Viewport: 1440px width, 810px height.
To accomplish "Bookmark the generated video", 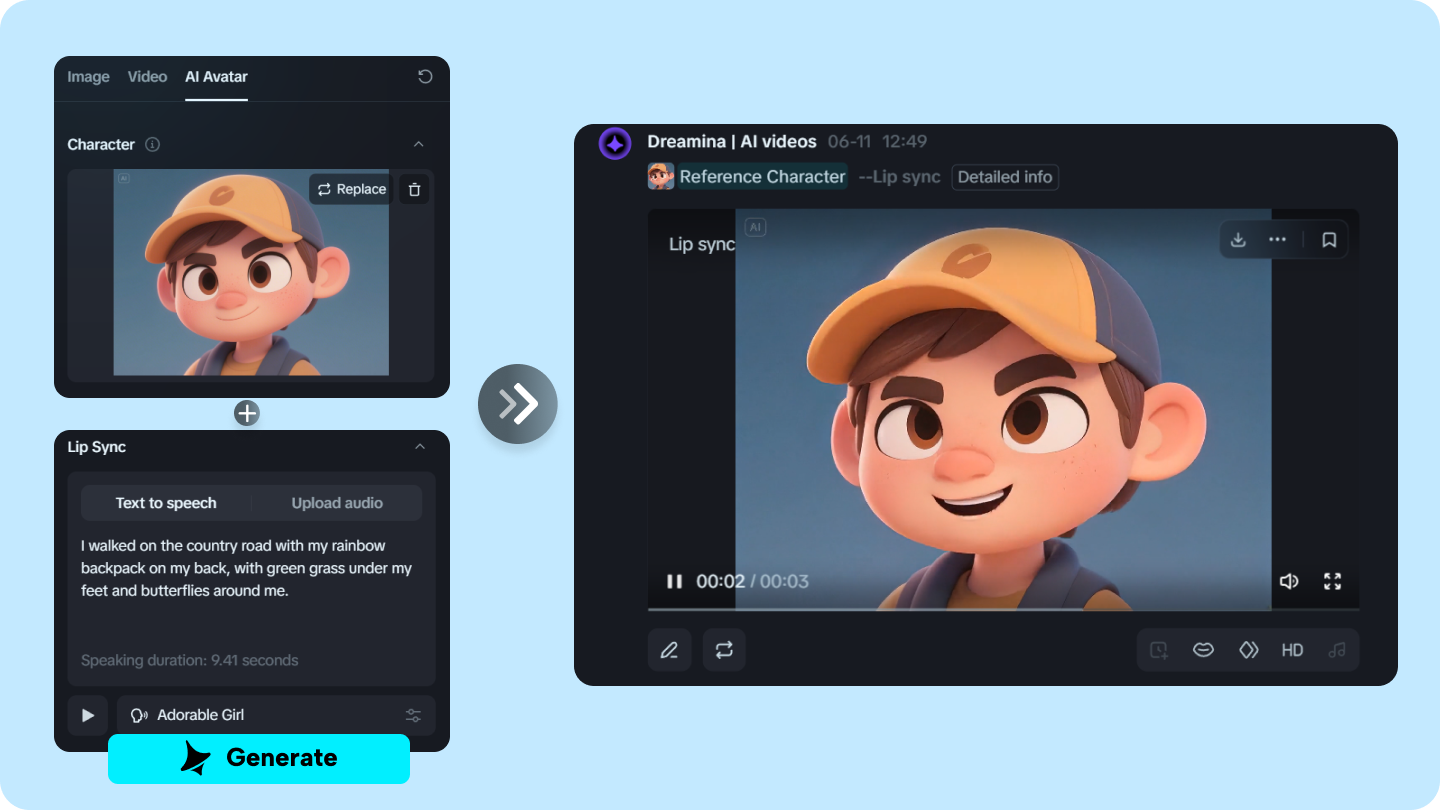I will [x=1329, y=240].
